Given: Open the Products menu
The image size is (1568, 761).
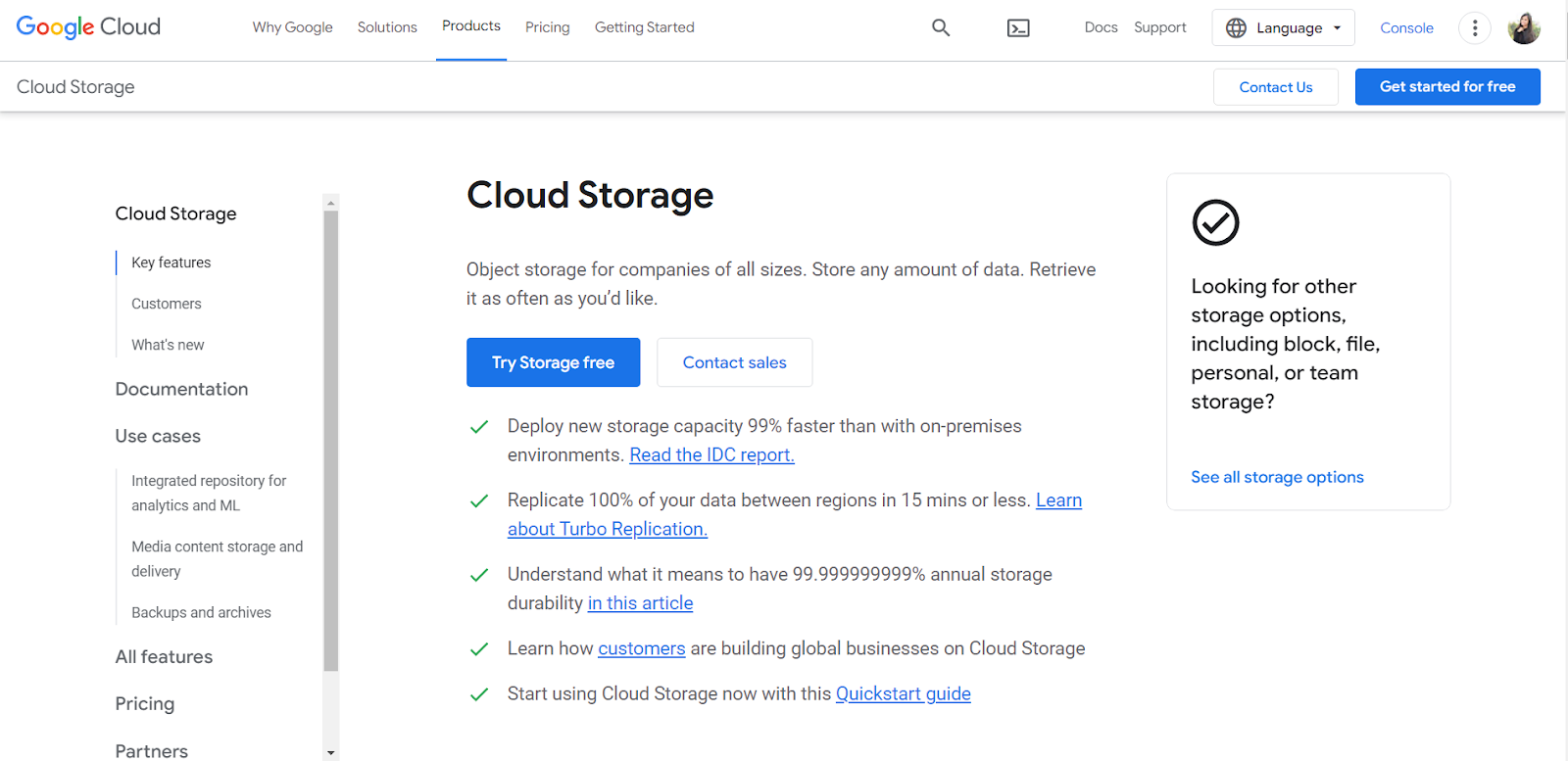Looking at the screenshot, I should coord(471,26).
